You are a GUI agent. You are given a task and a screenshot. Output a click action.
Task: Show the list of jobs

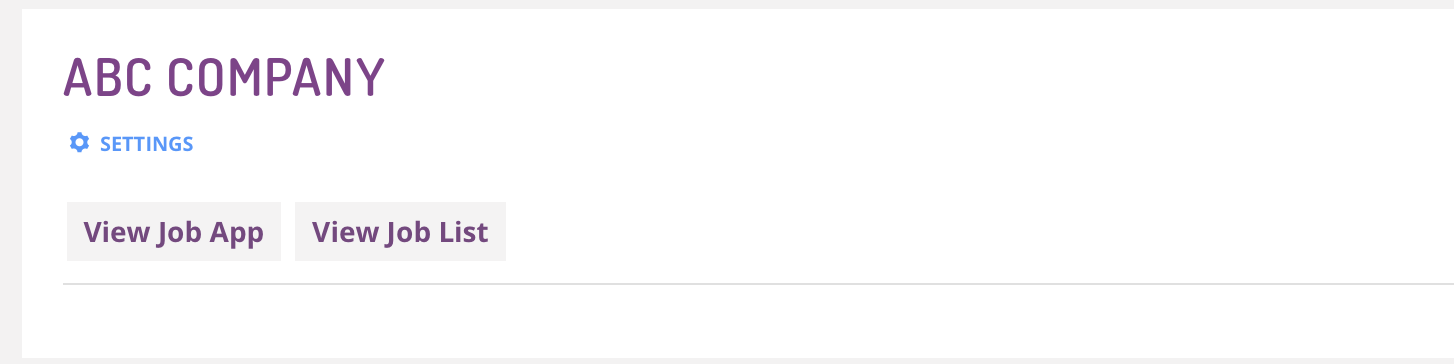pos(400,232)
